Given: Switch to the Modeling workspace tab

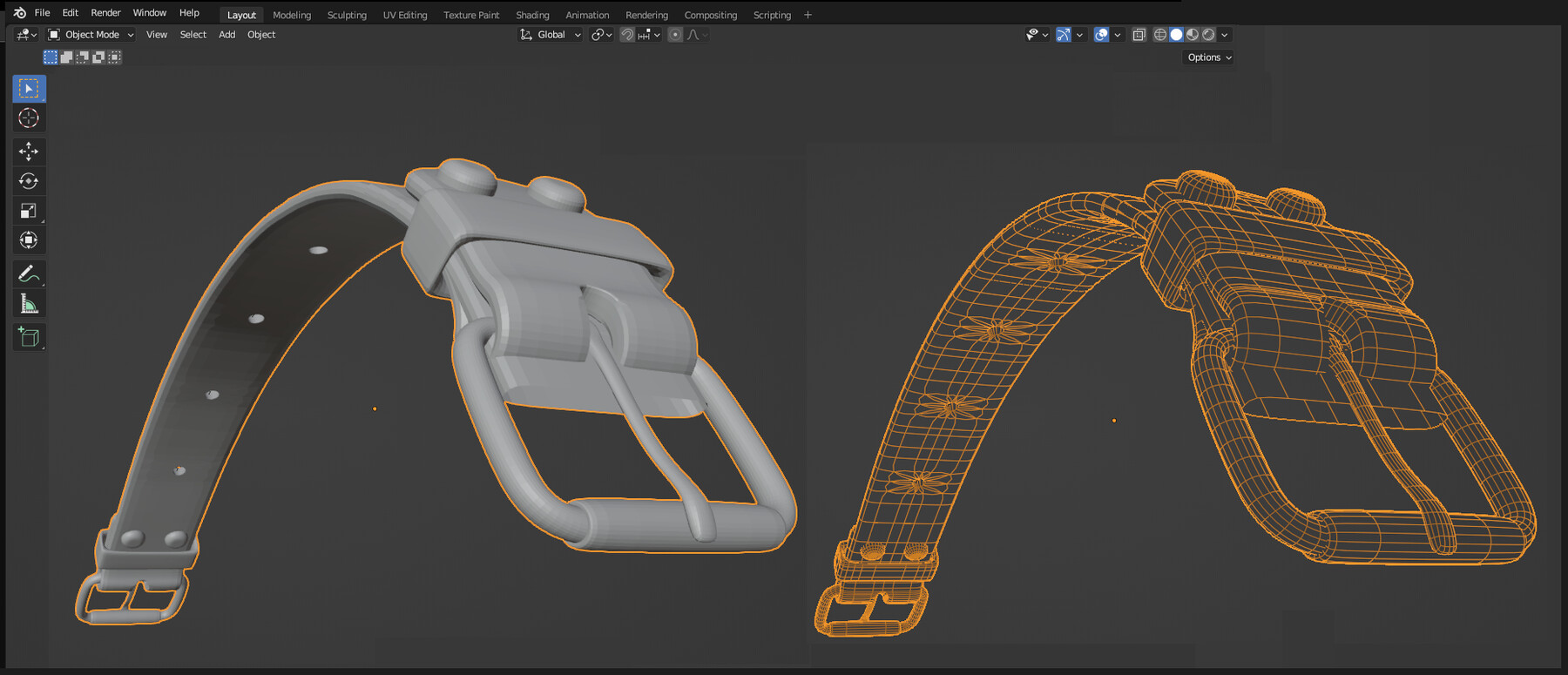Looking at the screenshot, I should tap(292, 15).
